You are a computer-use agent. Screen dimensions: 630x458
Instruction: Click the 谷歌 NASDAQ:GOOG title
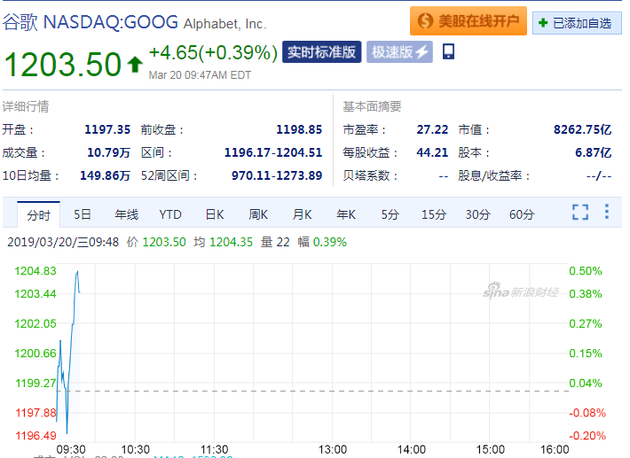click(x=90, y=22)
